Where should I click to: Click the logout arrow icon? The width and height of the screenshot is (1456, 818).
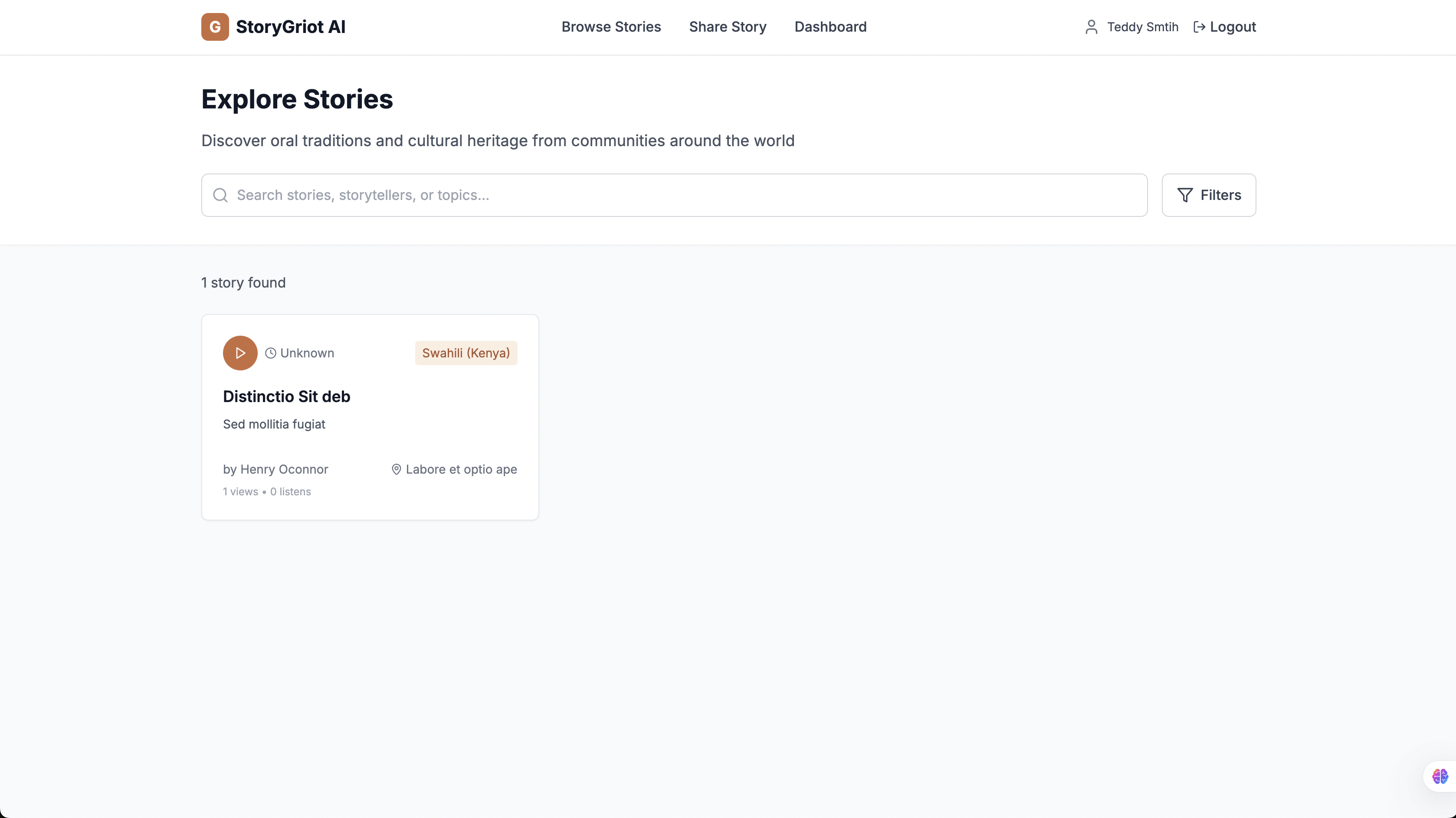(x=1199, y=26)
